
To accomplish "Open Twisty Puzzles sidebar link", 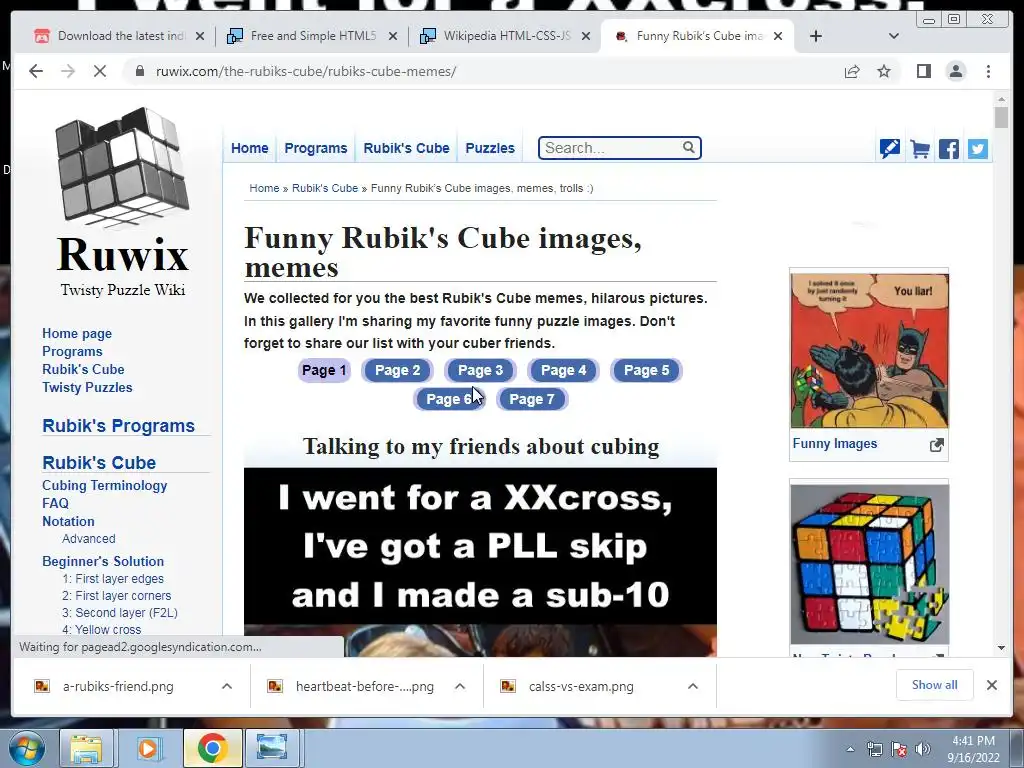I will coord(87,387).
